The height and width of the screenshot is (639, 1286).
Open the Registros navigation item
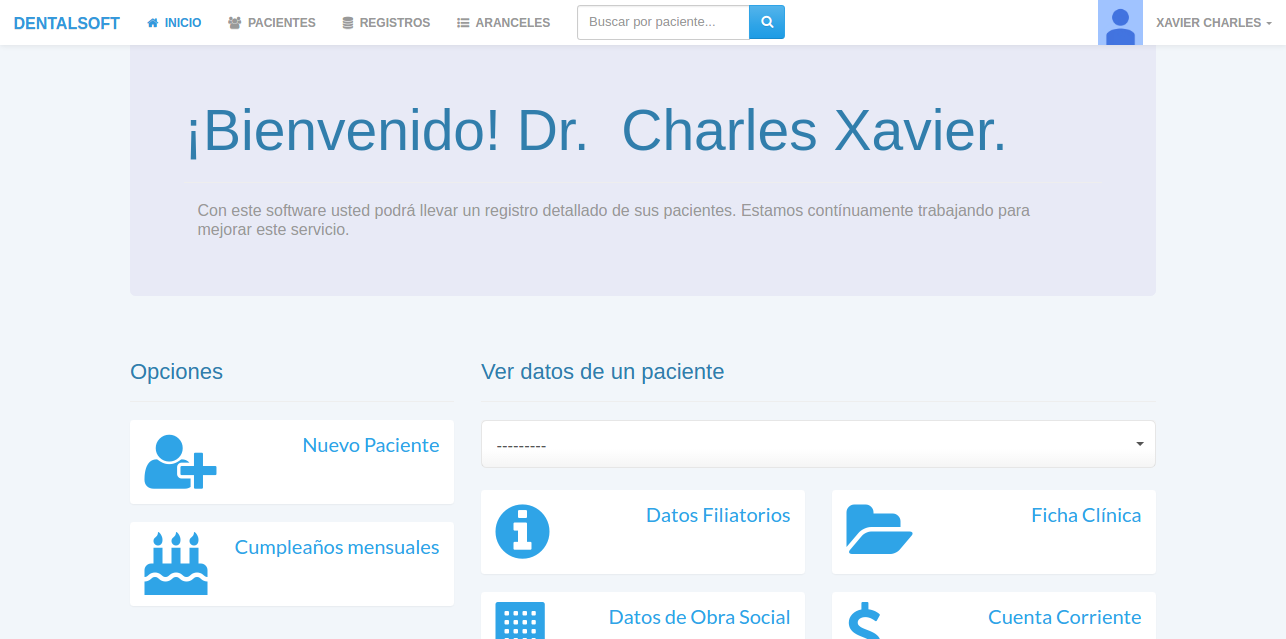386,23
